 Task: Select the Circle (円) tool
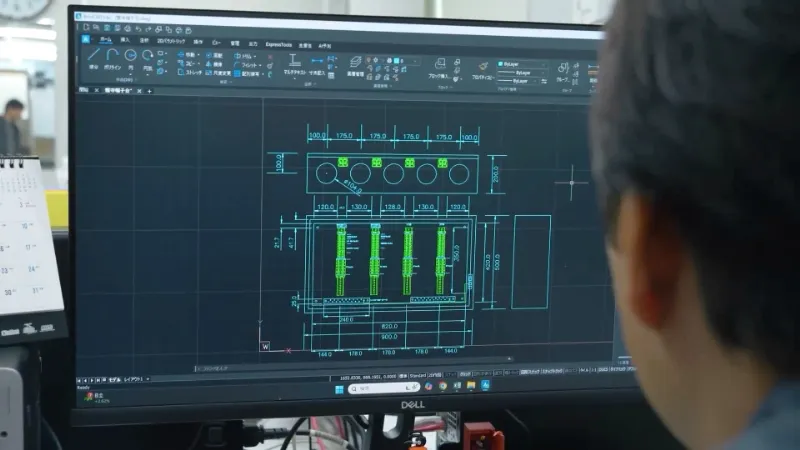(x=130, y=55)
